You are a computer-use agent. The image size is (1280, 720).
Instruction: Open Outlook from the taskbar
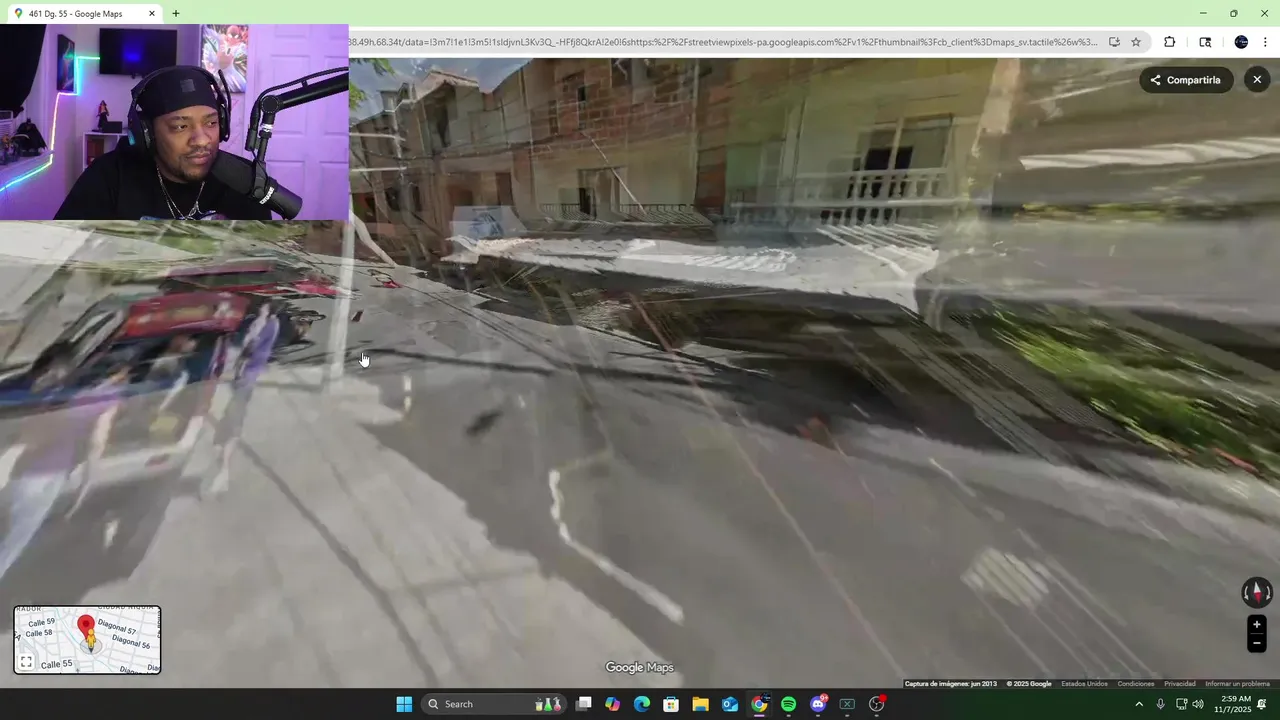point(730,704)
